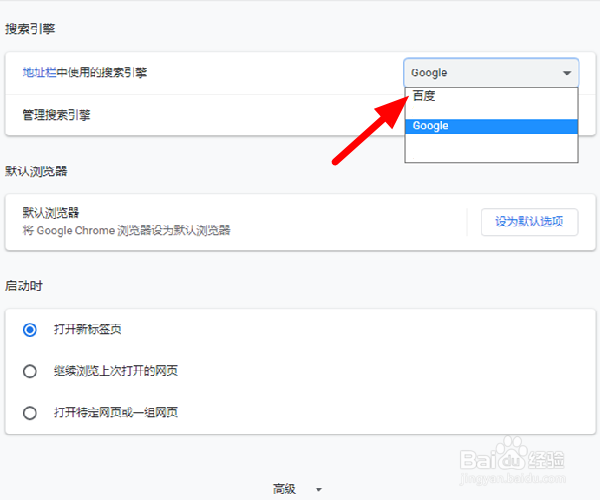Select 打开新标签页 radio option
Image resolution: width=600 pixels, height=500 pixels.
point(30,330)
